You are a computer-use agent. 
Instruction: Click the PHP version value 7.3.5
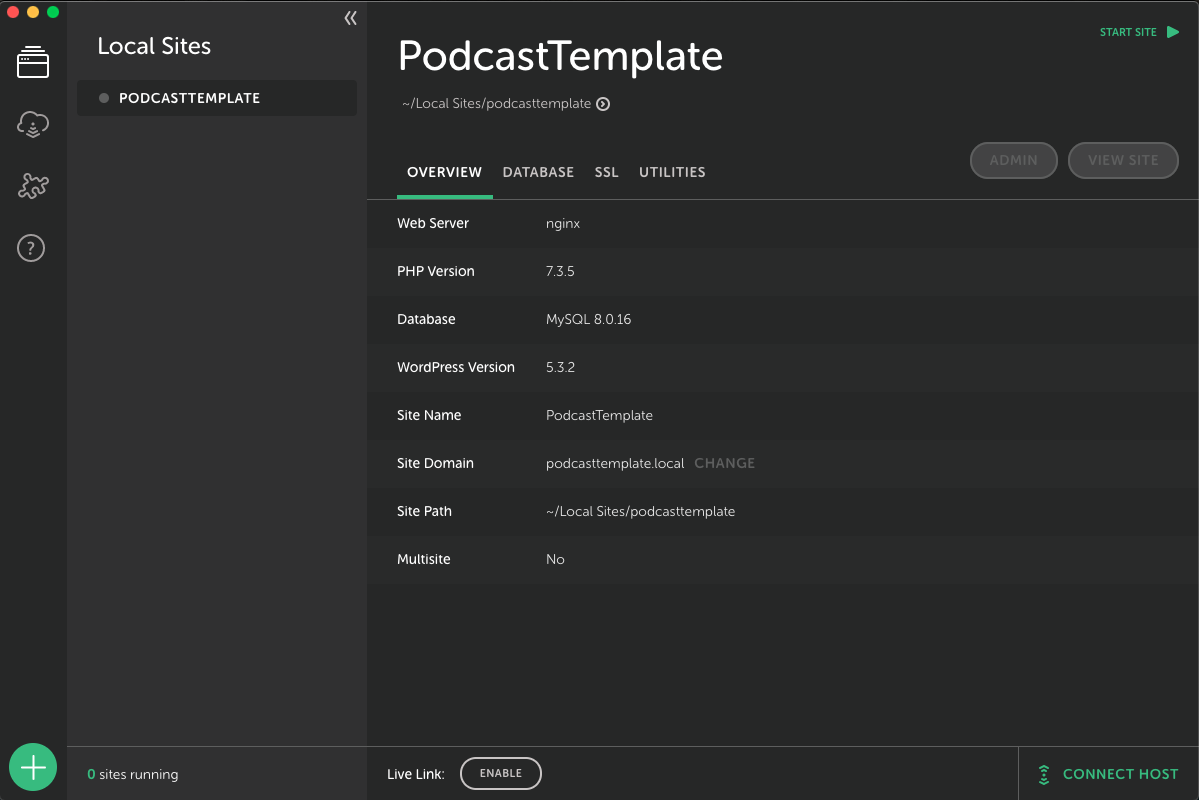click(560, 272)
